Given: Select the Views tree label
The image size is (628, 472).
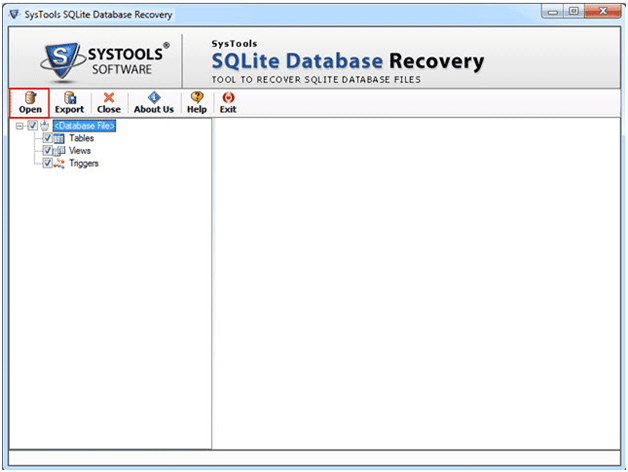Looking at the screenshot, I should pos(80,151).
